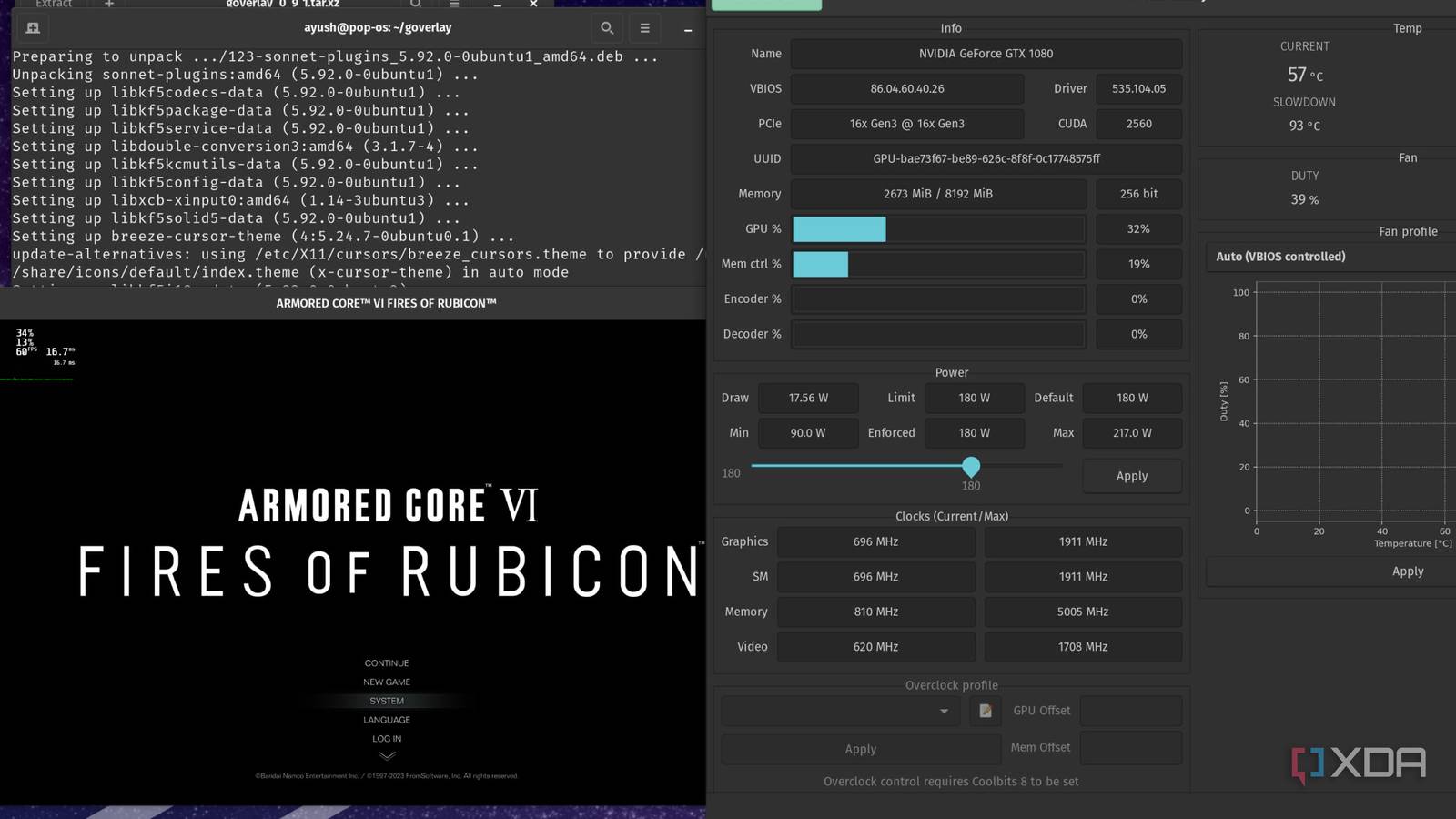Select the GPU UUID string
1456x819 pixels.
[x=986, y=159]
